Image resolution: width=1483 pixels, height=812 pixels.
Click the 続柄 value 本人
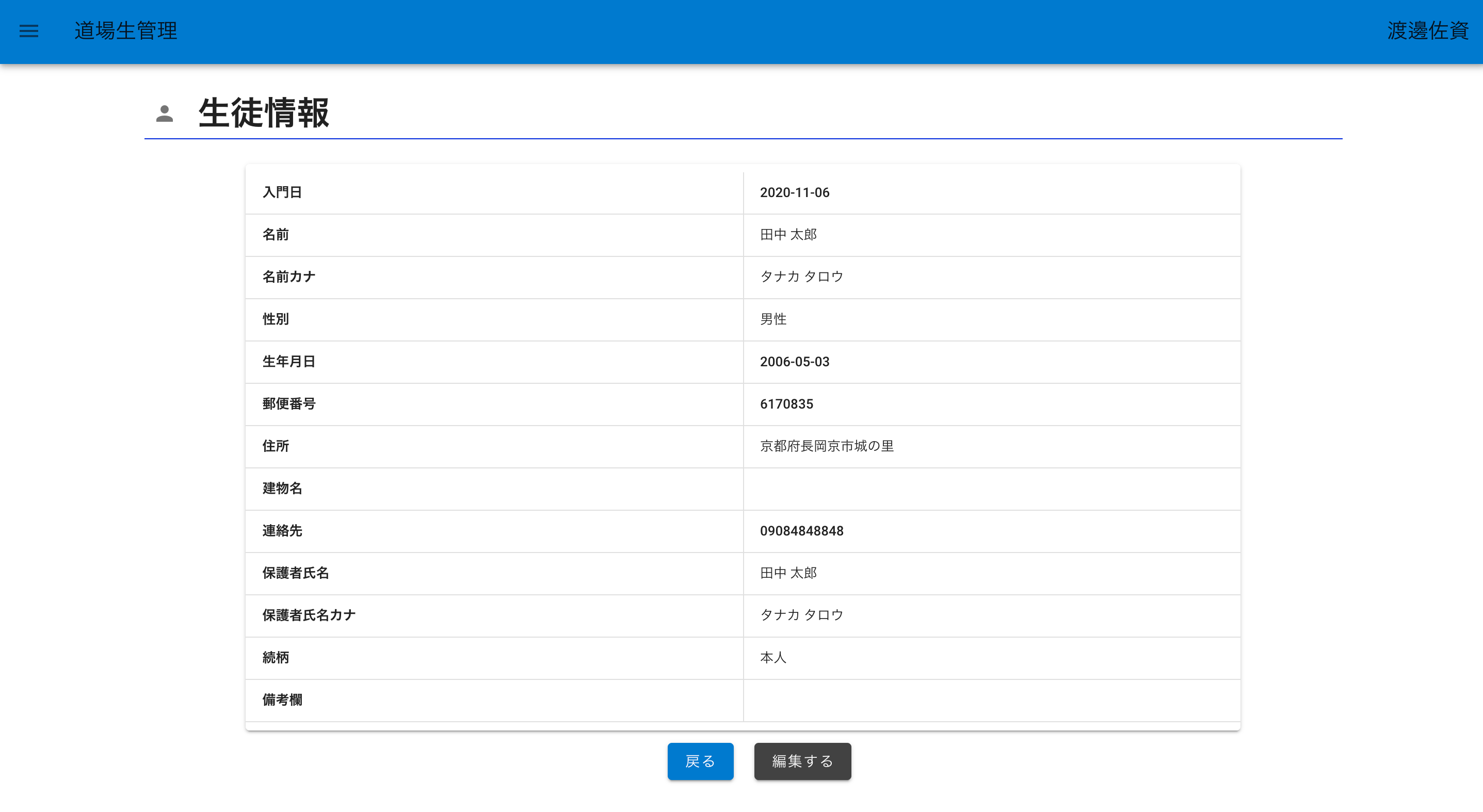point(773,658)
